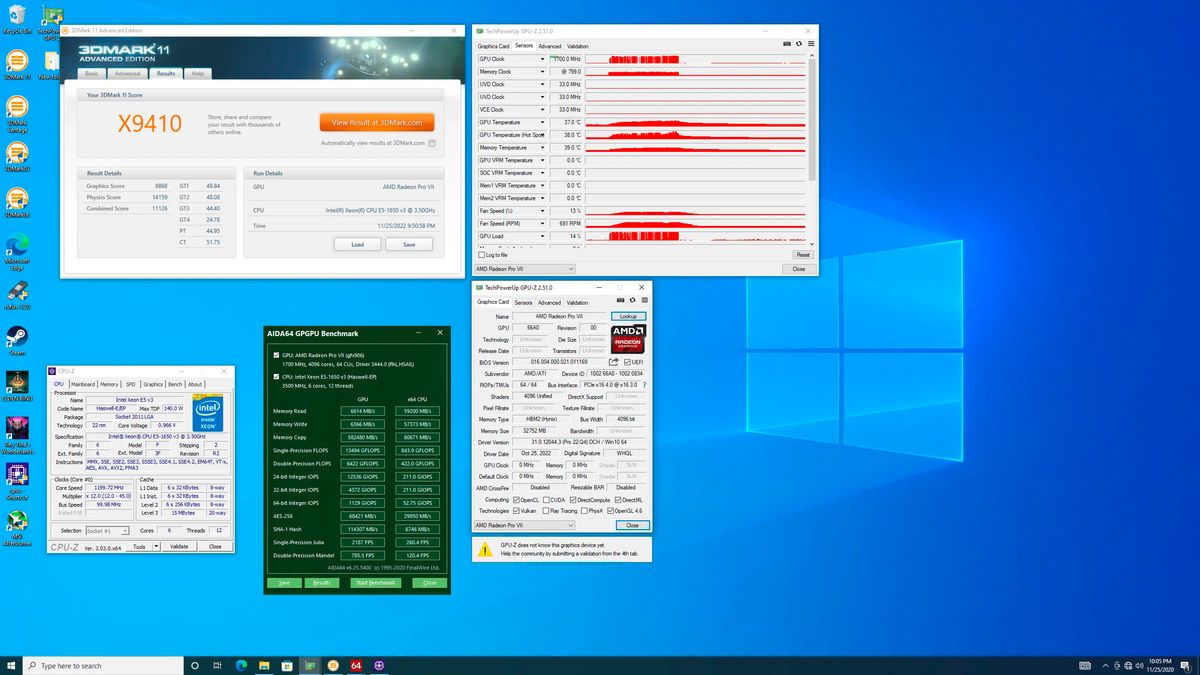The height and width of the screenshot is (675, 1200).
Task: Click the GPU-Z Sensors vertical scrollbar
Action: point(811,150)
